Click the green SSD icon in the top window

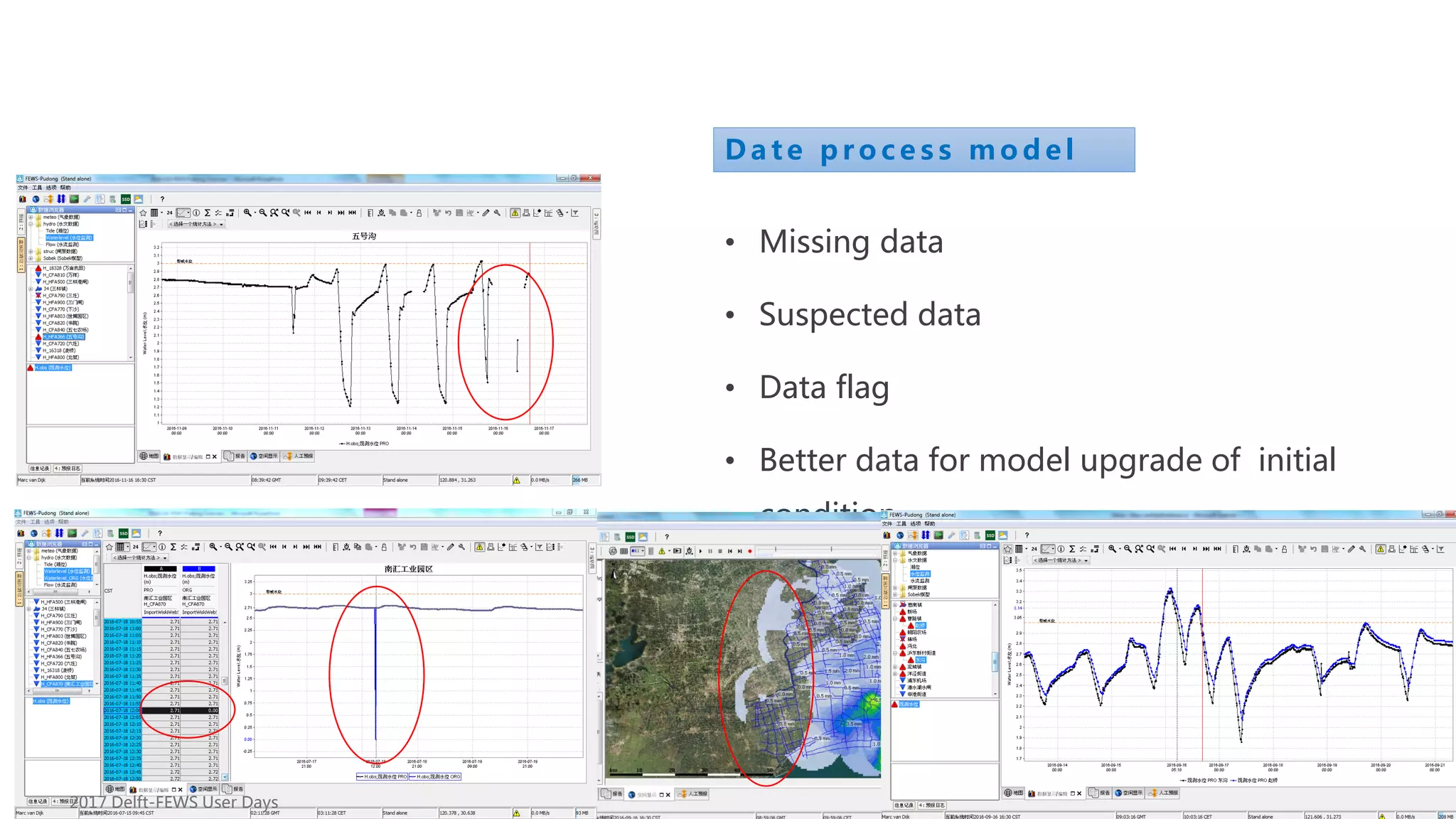click(x=126, y=199)
